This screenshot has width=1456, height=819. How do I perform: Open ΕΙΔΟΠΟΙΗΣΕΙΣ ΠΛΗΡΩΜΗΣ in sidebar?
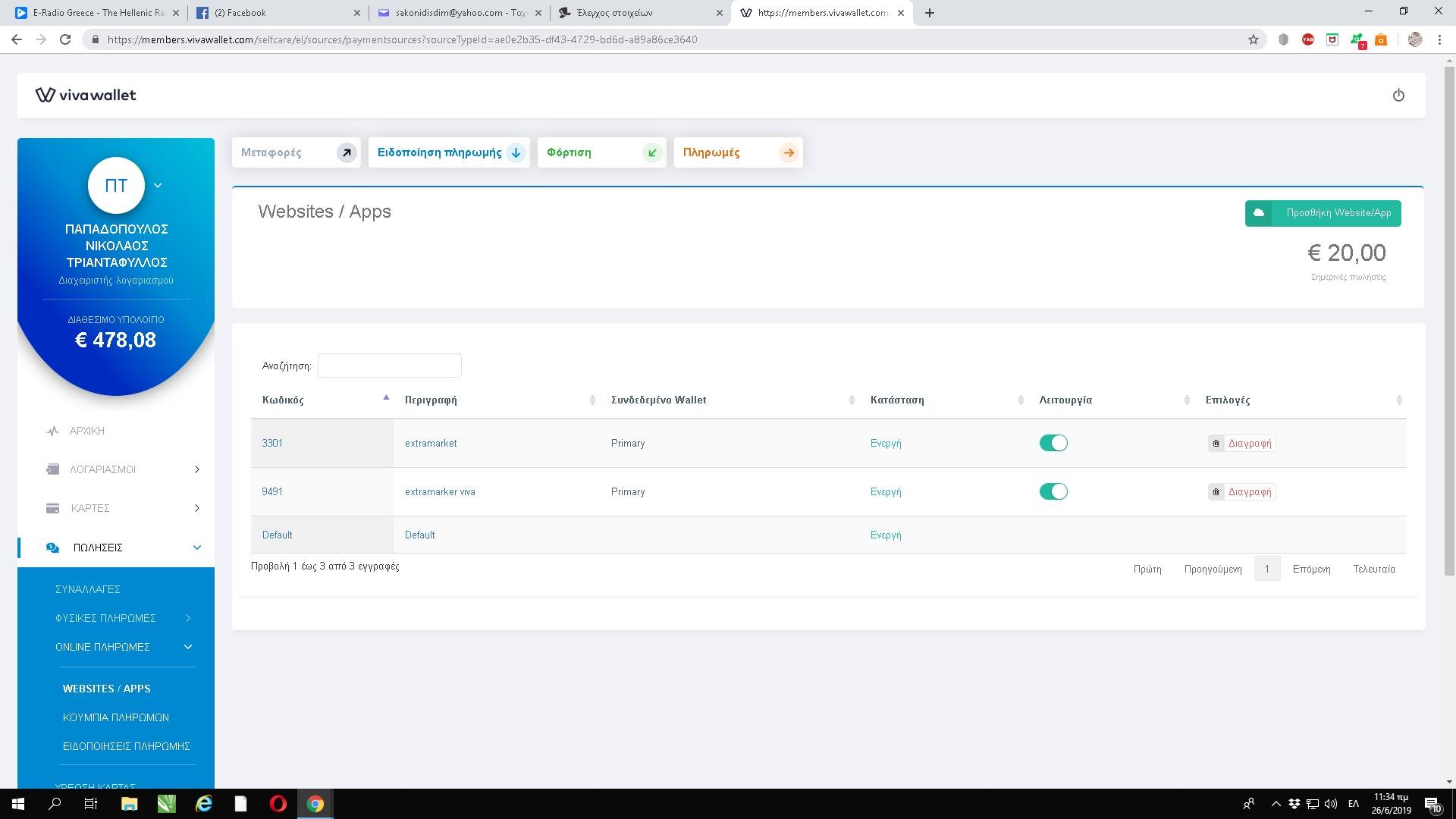point(126,746)
